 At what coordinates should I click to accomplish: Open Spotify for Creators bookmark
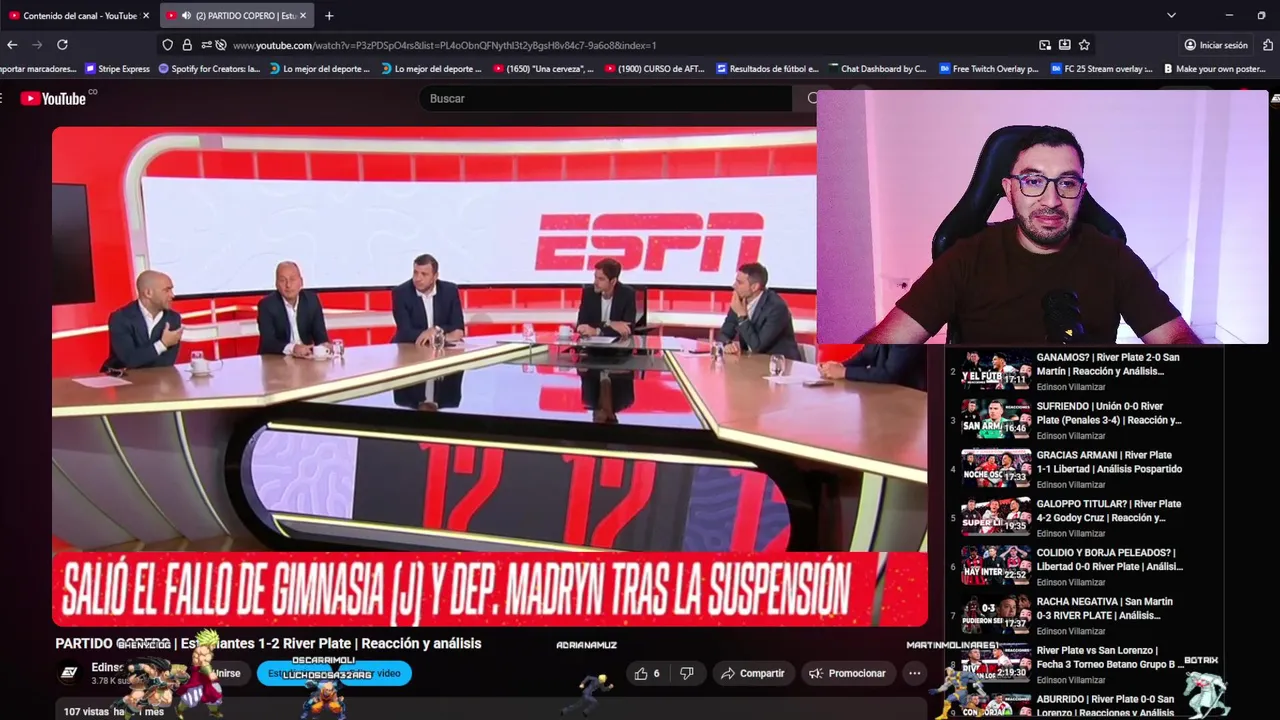[210, 69]
